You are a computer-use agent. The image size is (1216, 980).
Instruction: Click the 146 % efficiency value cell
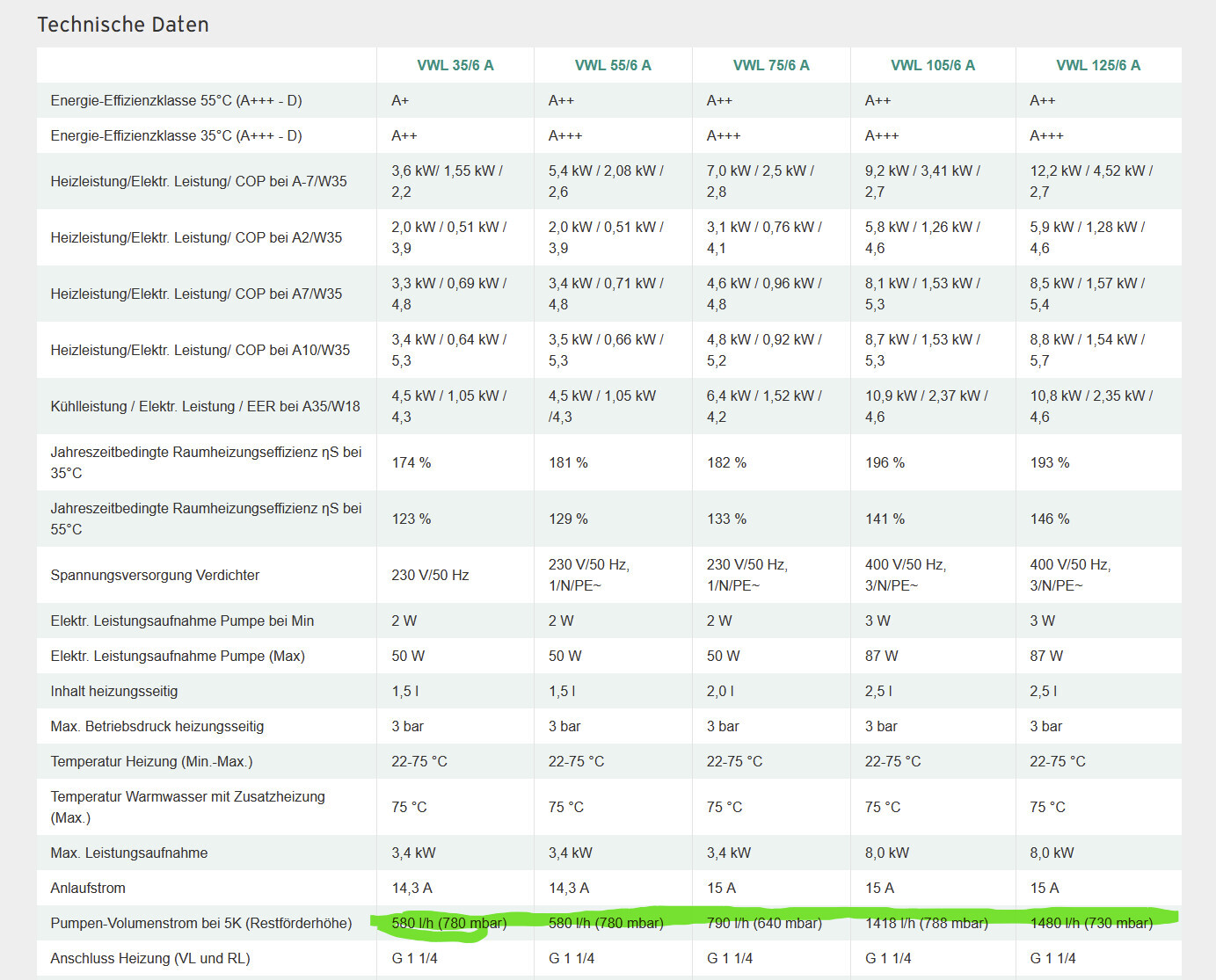(x=1050, y=519)
